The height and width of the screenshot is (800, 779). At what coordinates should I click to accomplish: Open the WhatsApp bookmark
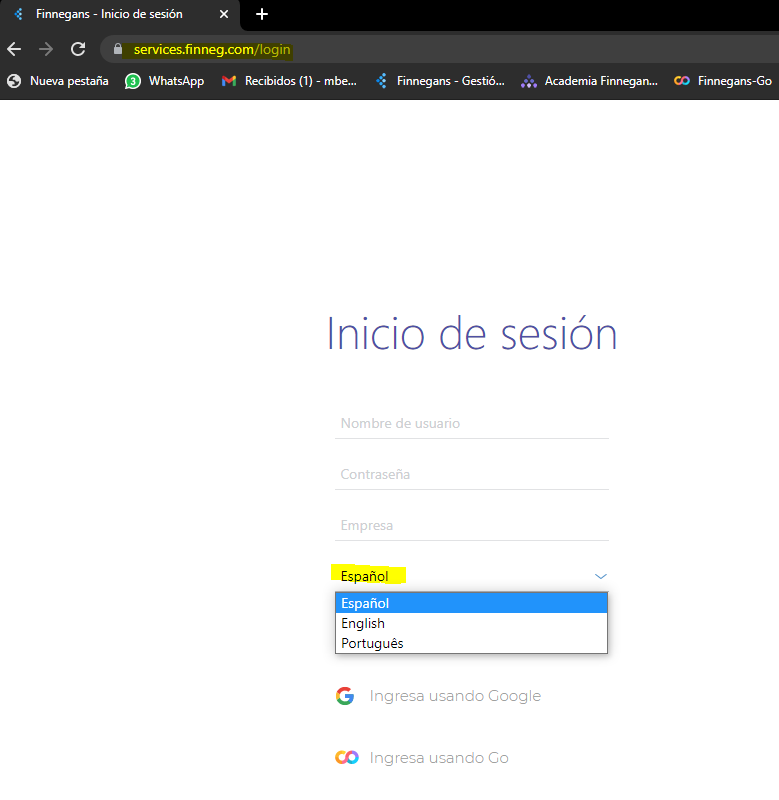pyautogui.click(x=165, y=81)
